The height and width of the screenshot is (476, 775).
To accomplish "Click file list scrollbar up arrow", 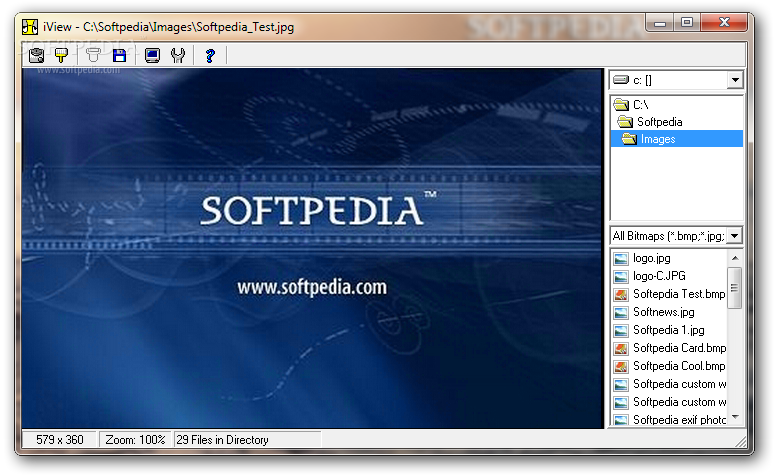I will pyautogui.click(x=735, y=258).
